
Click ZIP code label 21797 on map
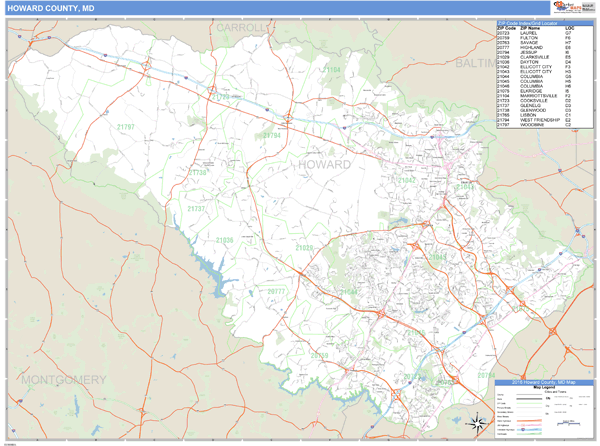pos(126,127)
